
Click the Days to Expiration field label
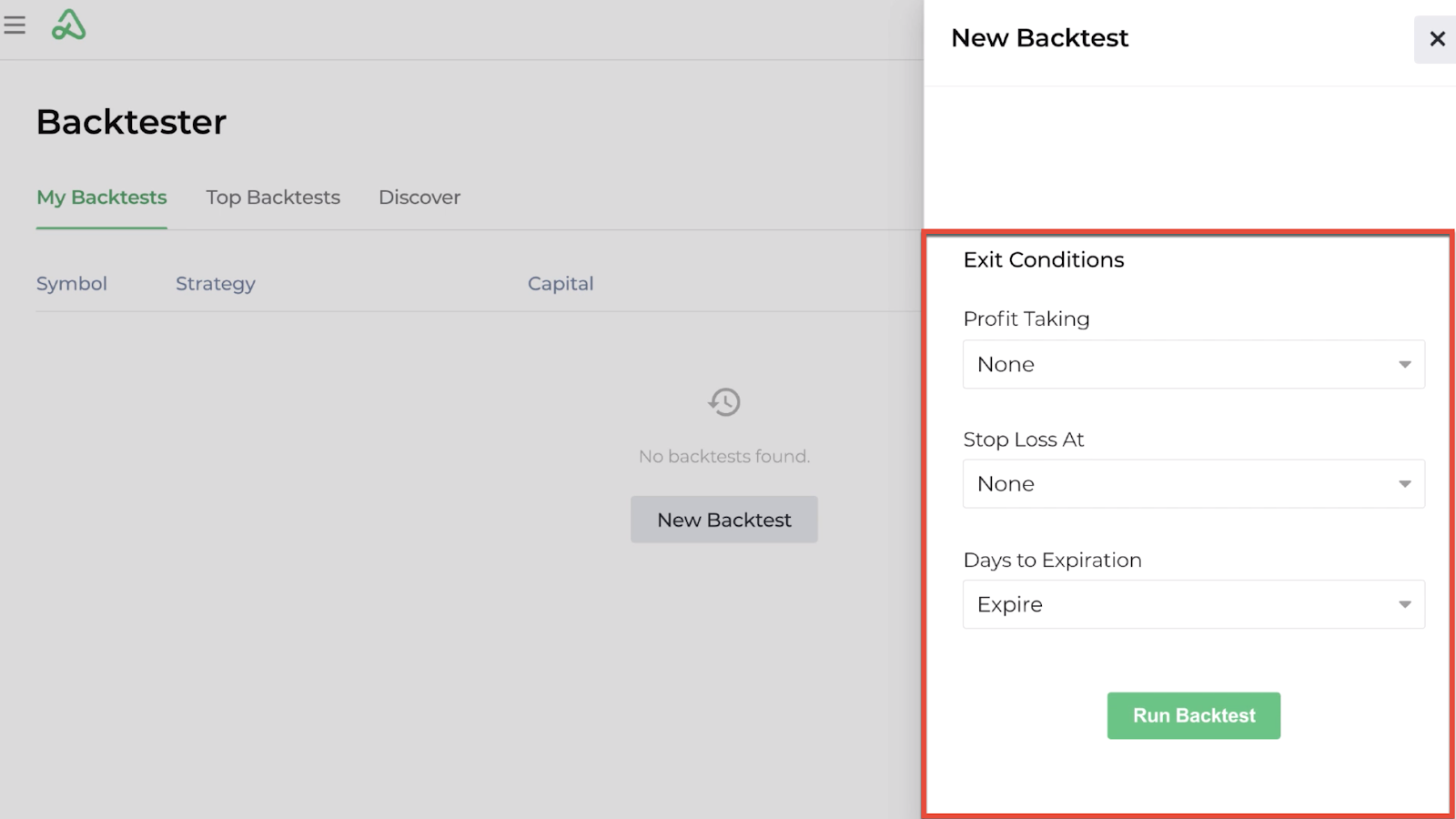[1052, 561]
